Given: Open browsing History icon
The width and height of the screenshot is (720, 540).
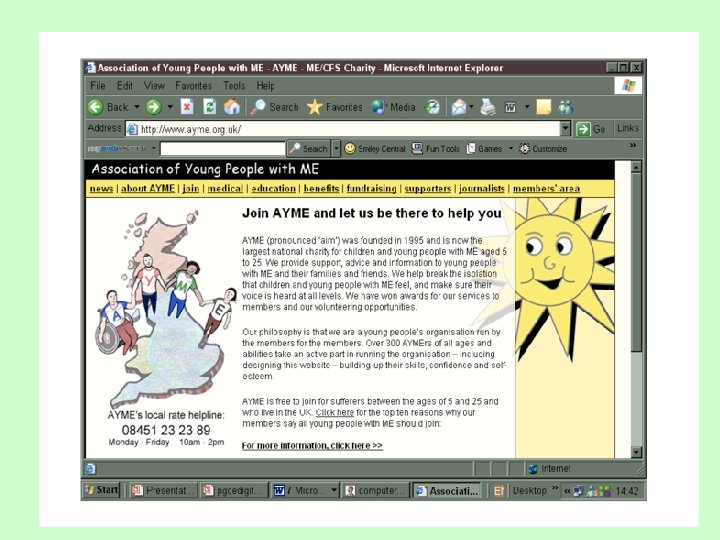Looking at the screenshot, I should point(432,107).
